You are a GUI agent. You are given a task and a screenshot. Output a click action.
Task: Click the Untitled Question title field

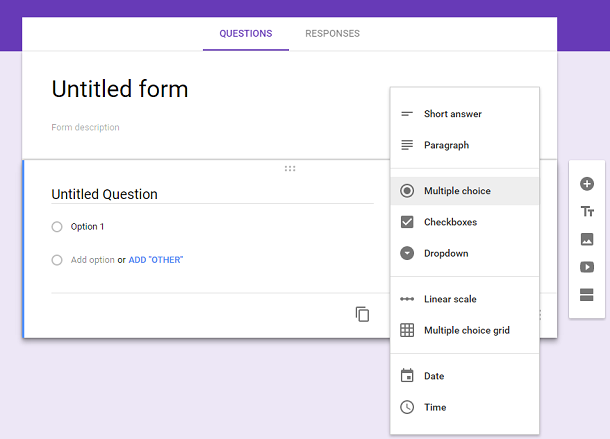click(x=212, y=194)
